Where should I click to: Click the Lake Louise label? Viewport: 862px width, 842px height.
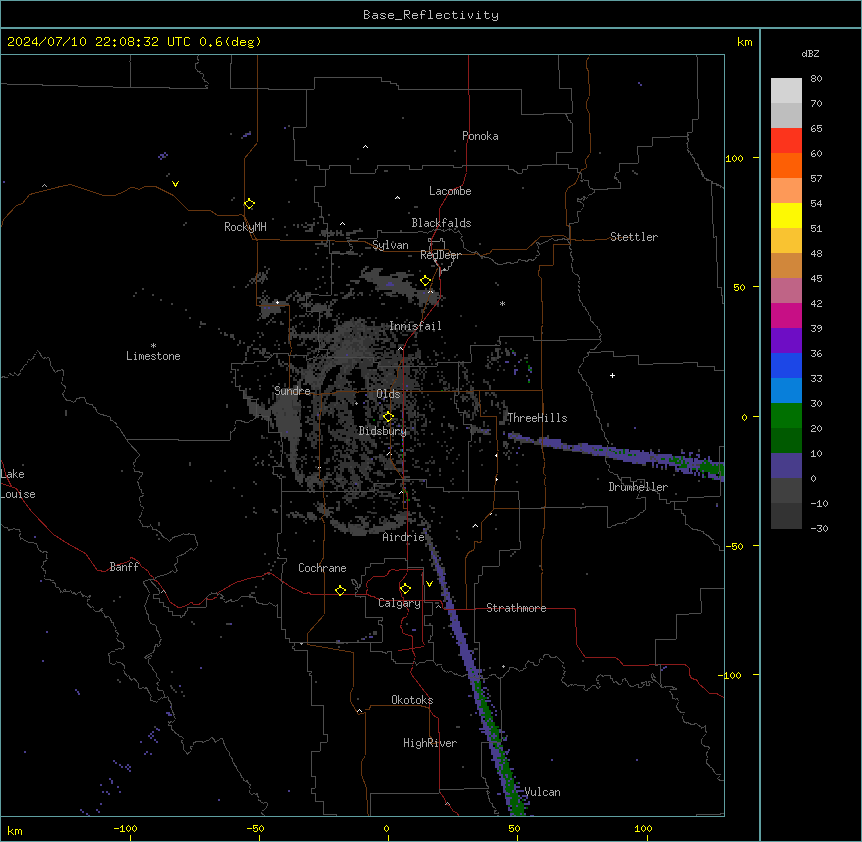[18, 484]
